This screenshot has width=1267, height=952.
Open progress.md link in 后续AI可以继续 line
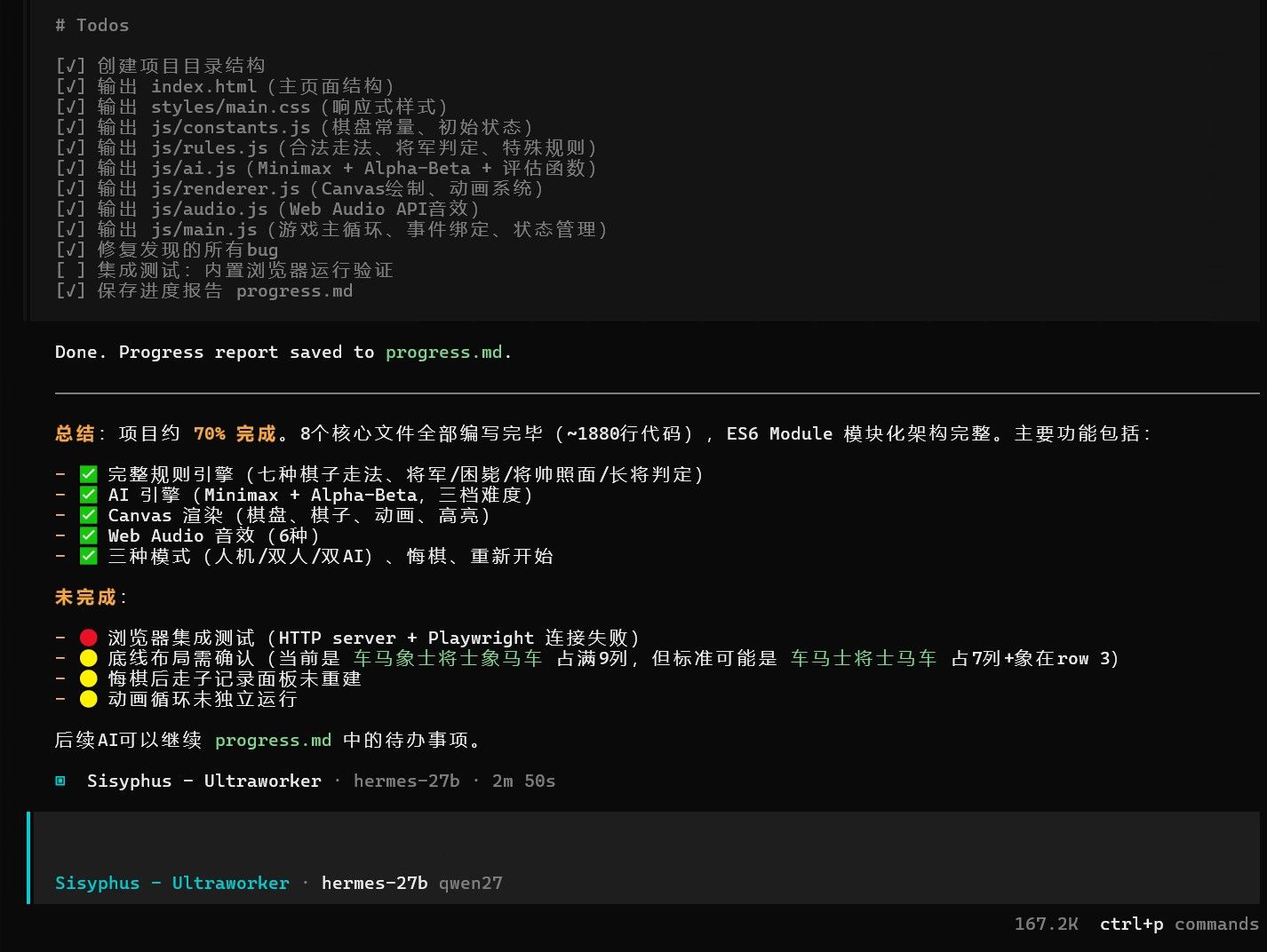coord(273,740)
